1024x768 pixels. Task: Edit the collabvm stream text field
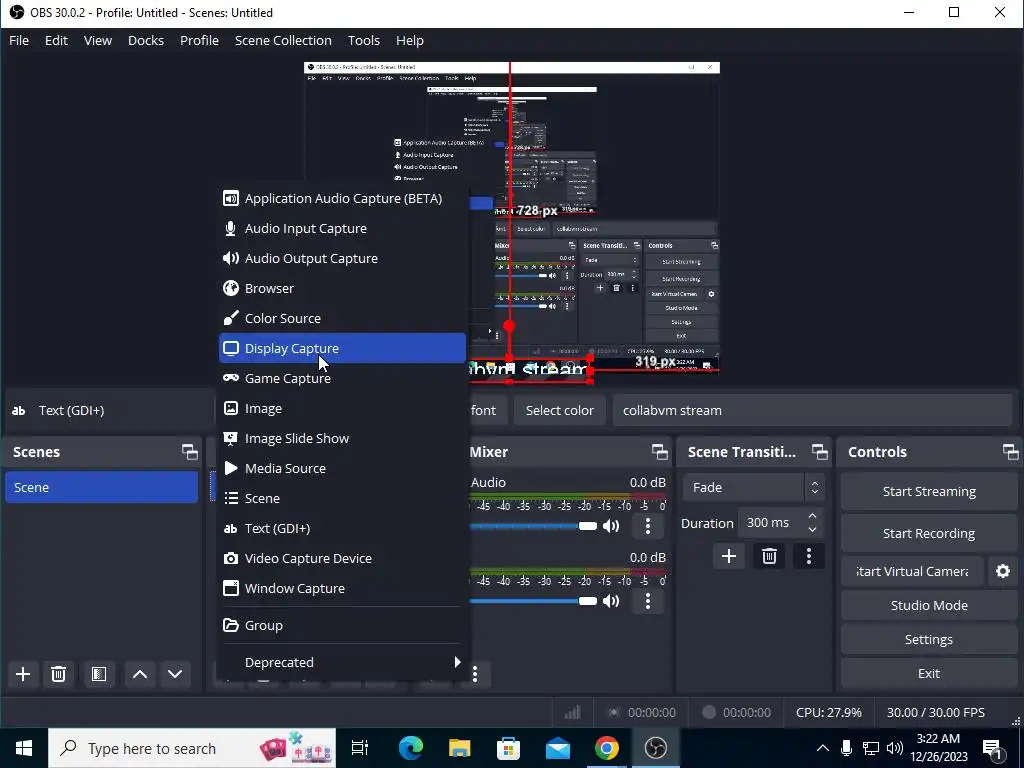[812, 411]
